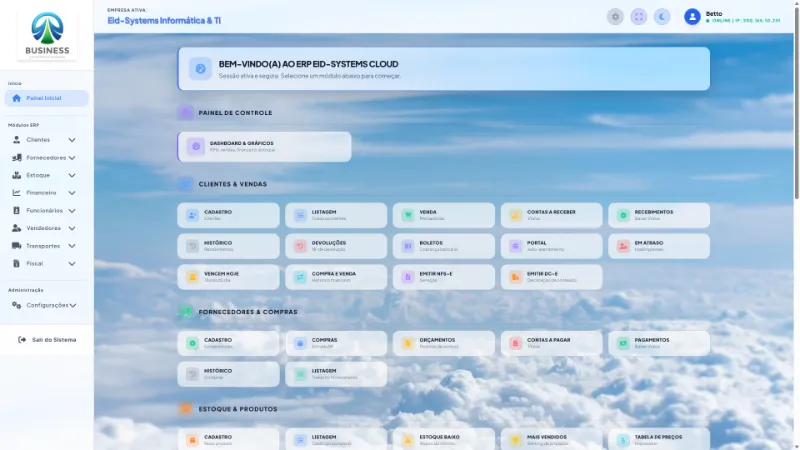Click Eid-Systems Informática & TI company name
This screenshot has height=450, width=800.
pyautogui.click(x=164, y=20)
